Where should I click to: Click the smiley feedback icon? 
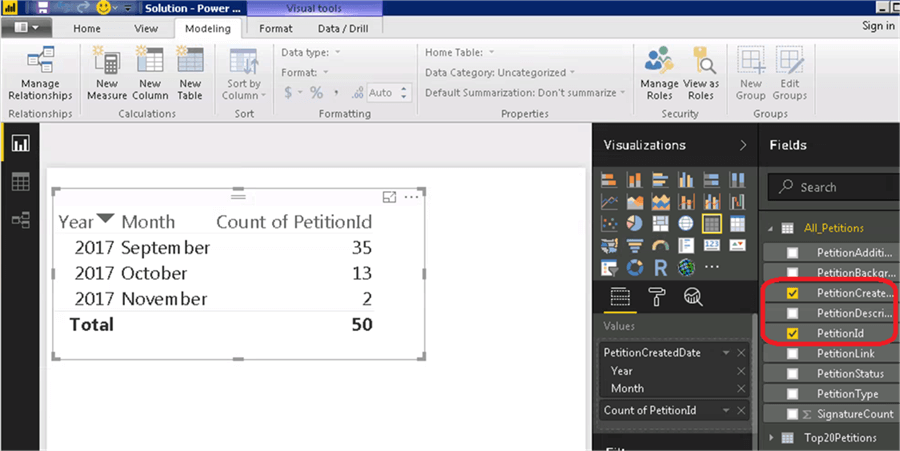pos(103,8)
